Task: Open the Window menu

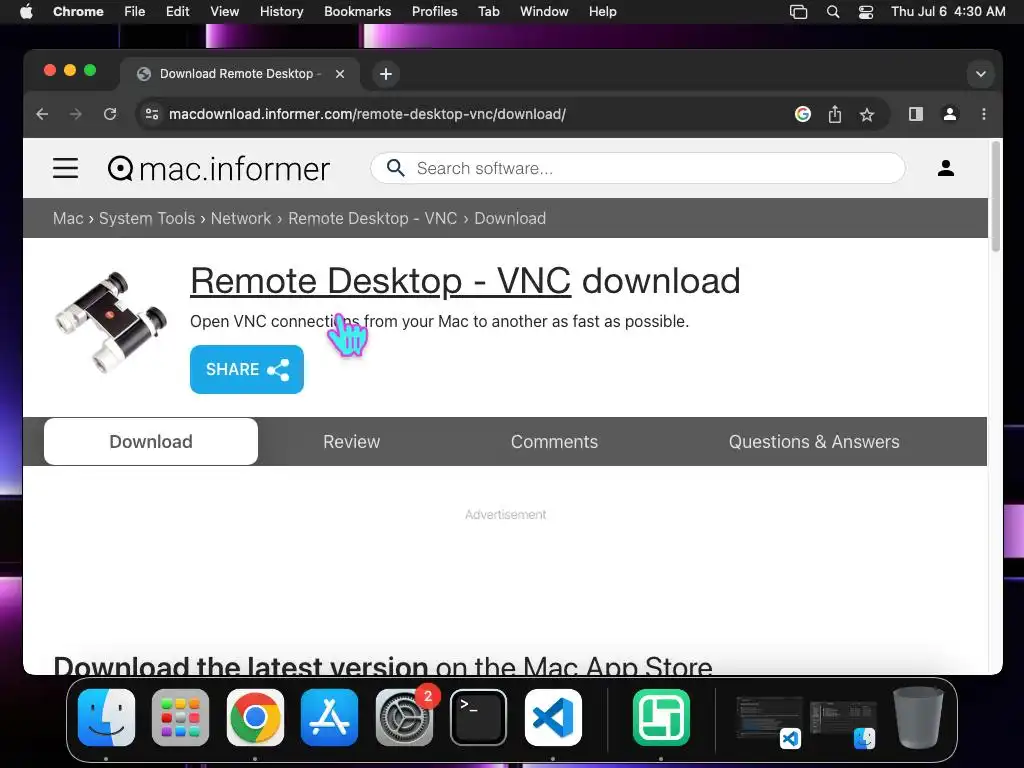Action: pyautogui.click(x=544, y=12)
